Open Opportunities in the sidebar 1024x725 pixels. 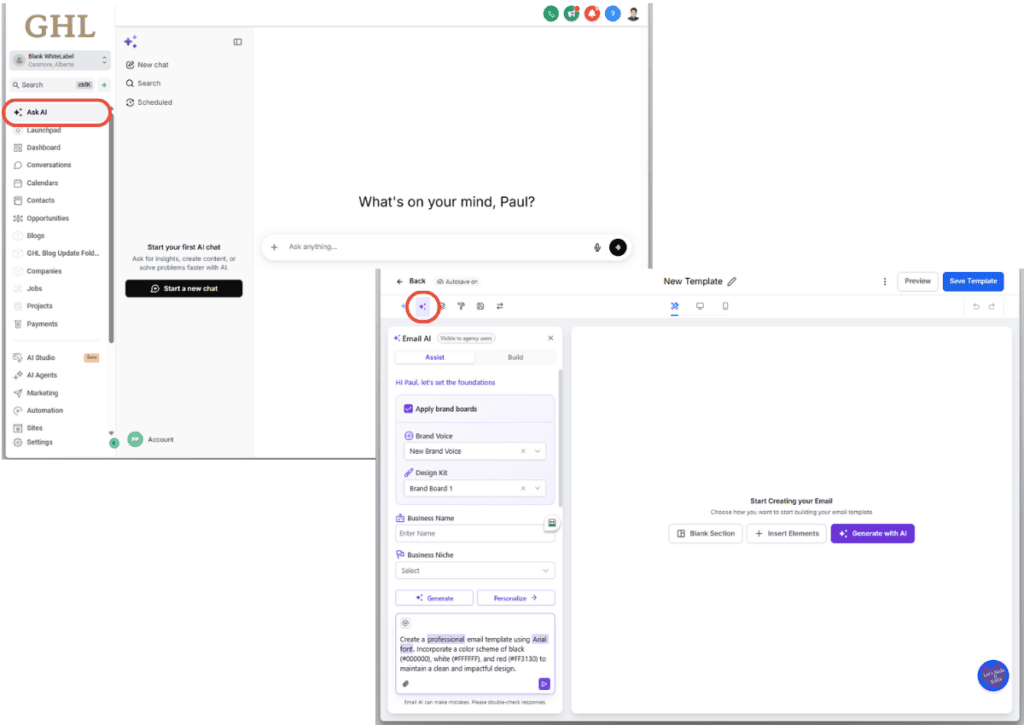(47, 218)
